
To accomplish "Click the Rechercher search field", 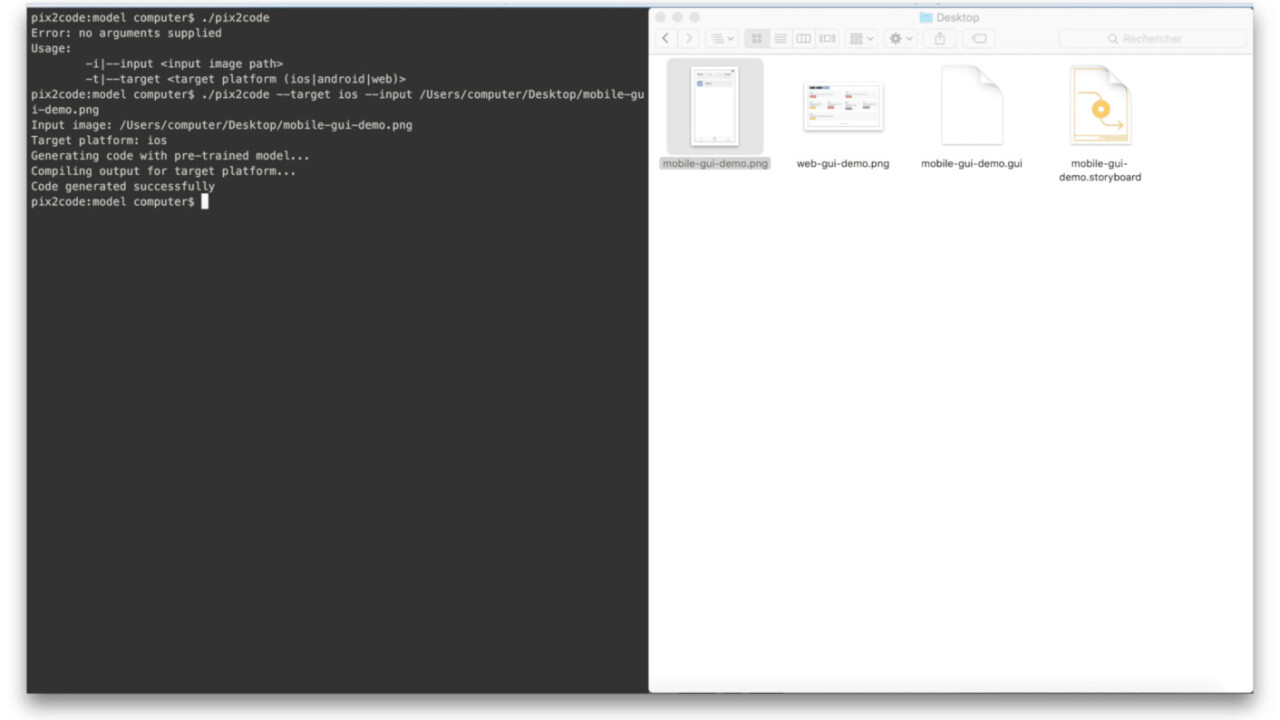I will click(1152, 38).
